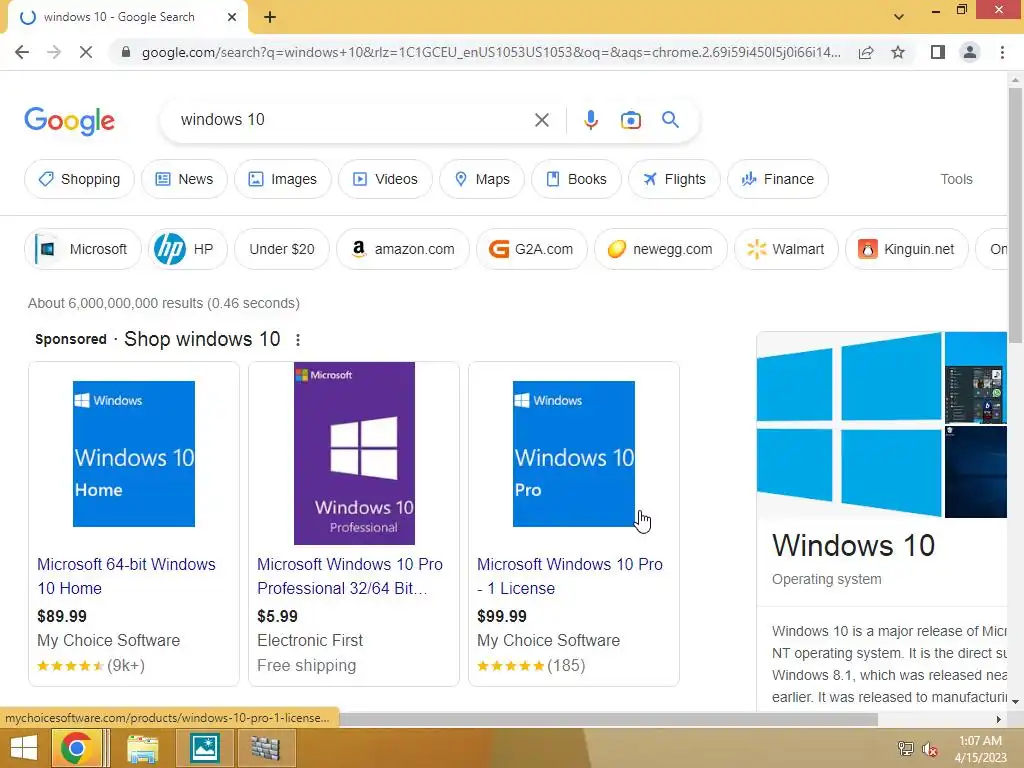Image resolution: width=1024 pixels, height=768 pixels.
Task: Click the $99.99 price text
Action: [502, 616]
